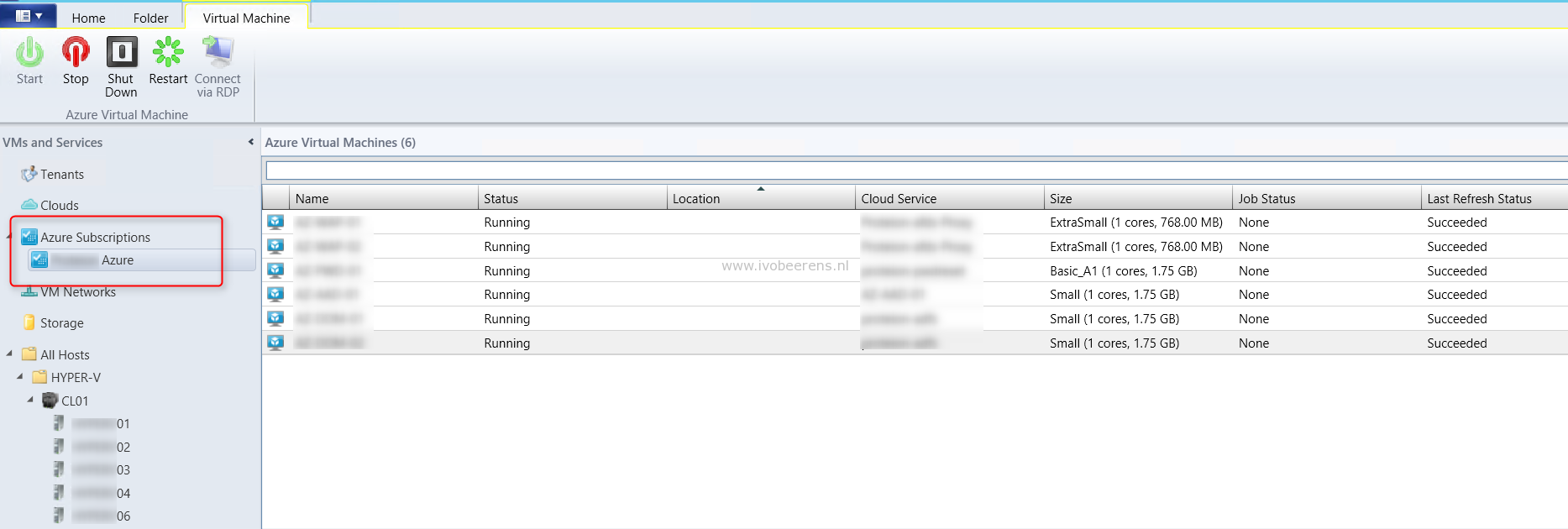Collapse the CL01 cluster tree node
Image resolution: width=1568 pixels, height=529 pixels.
[30, 400]
